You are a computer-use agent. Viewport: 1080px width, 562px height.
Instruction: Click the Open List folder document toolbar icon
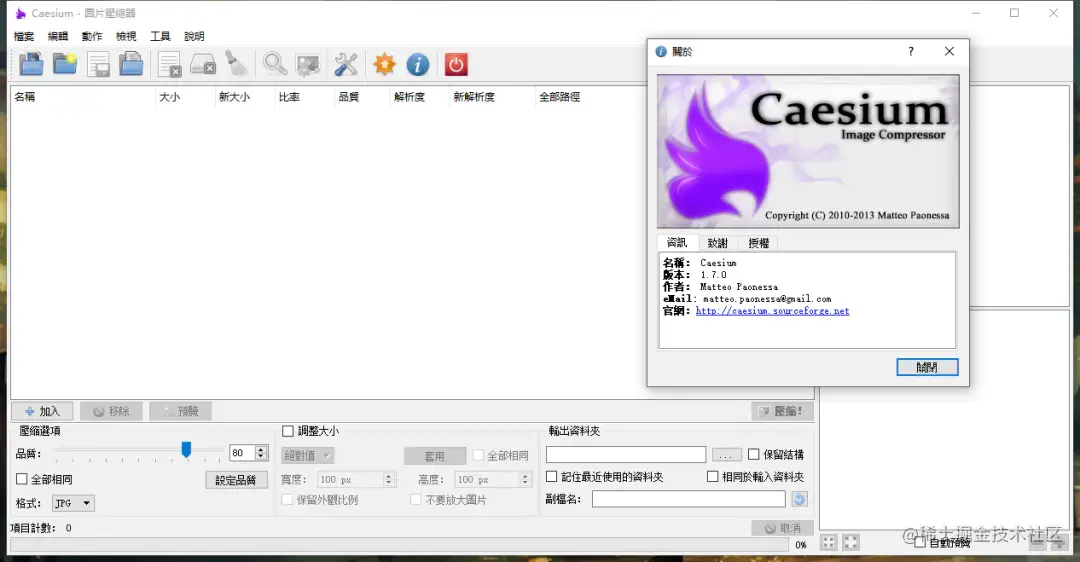coord(131,64)
